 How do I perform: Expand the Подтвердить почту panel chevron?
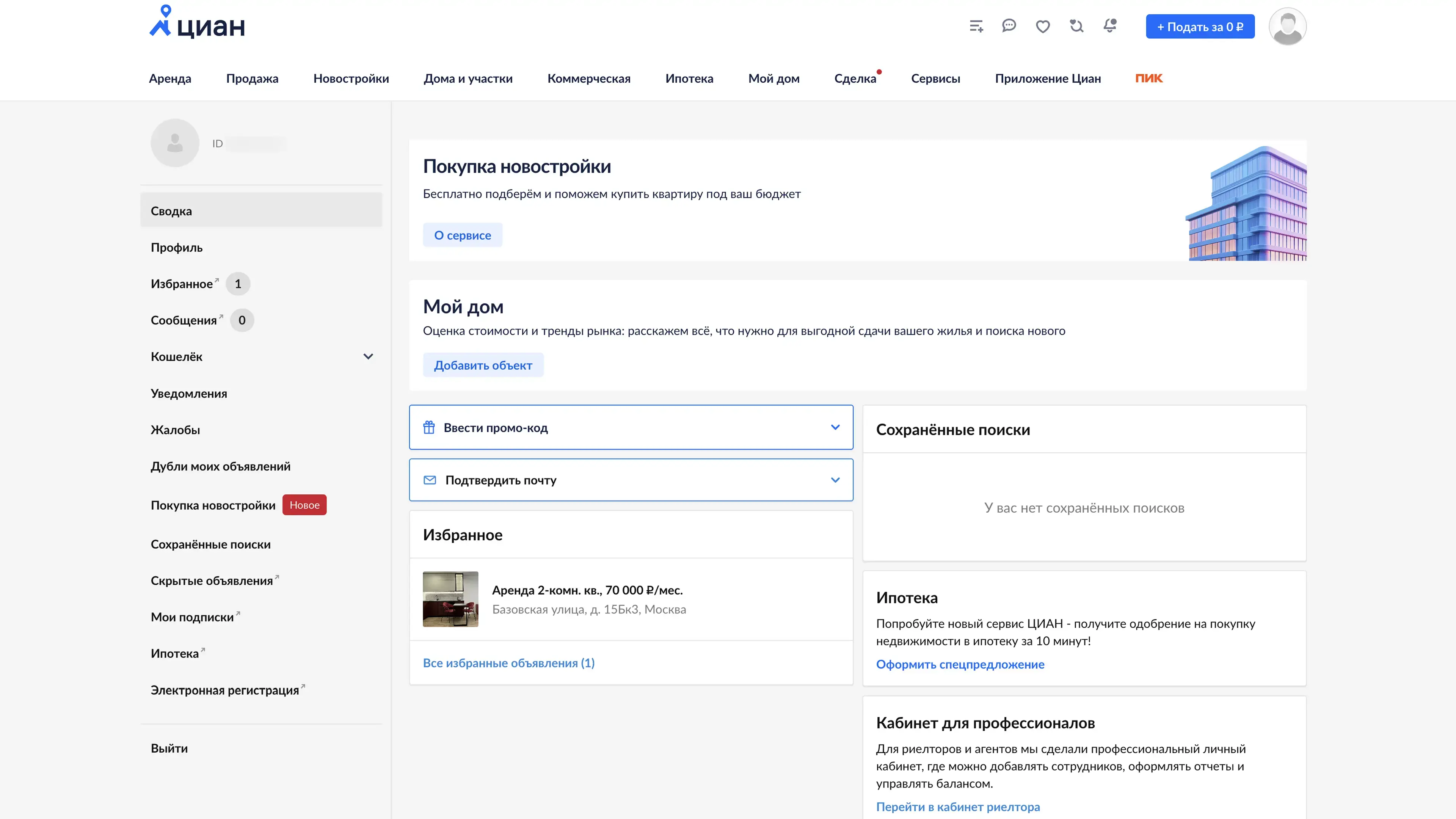[x=835, y=480]
